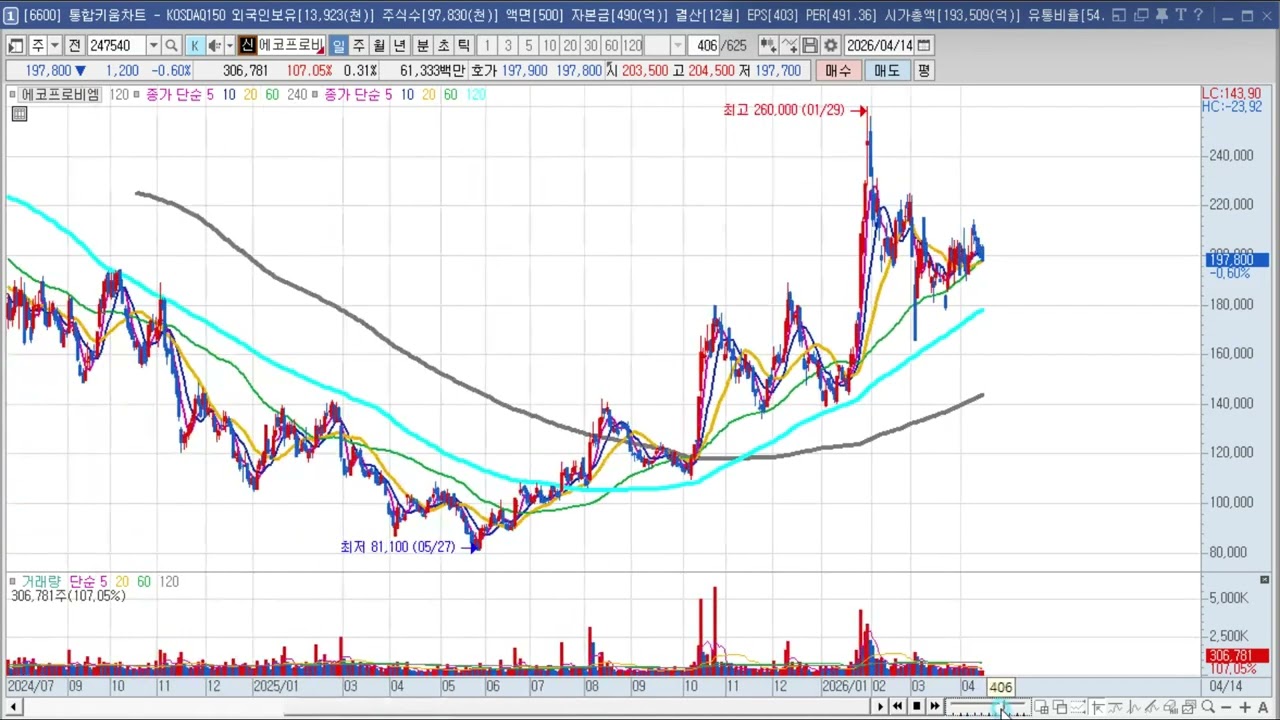Rewind the chart replay
This screenshot has width=1280, height=720.
tap(898, 707)
